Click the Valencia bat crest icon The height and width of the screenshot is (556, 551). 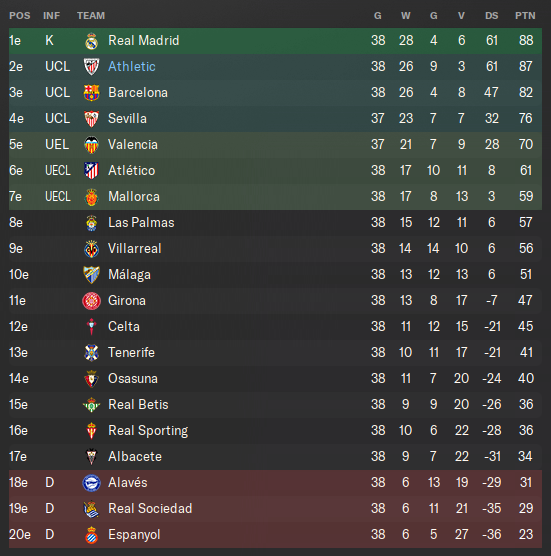point(91,145)
